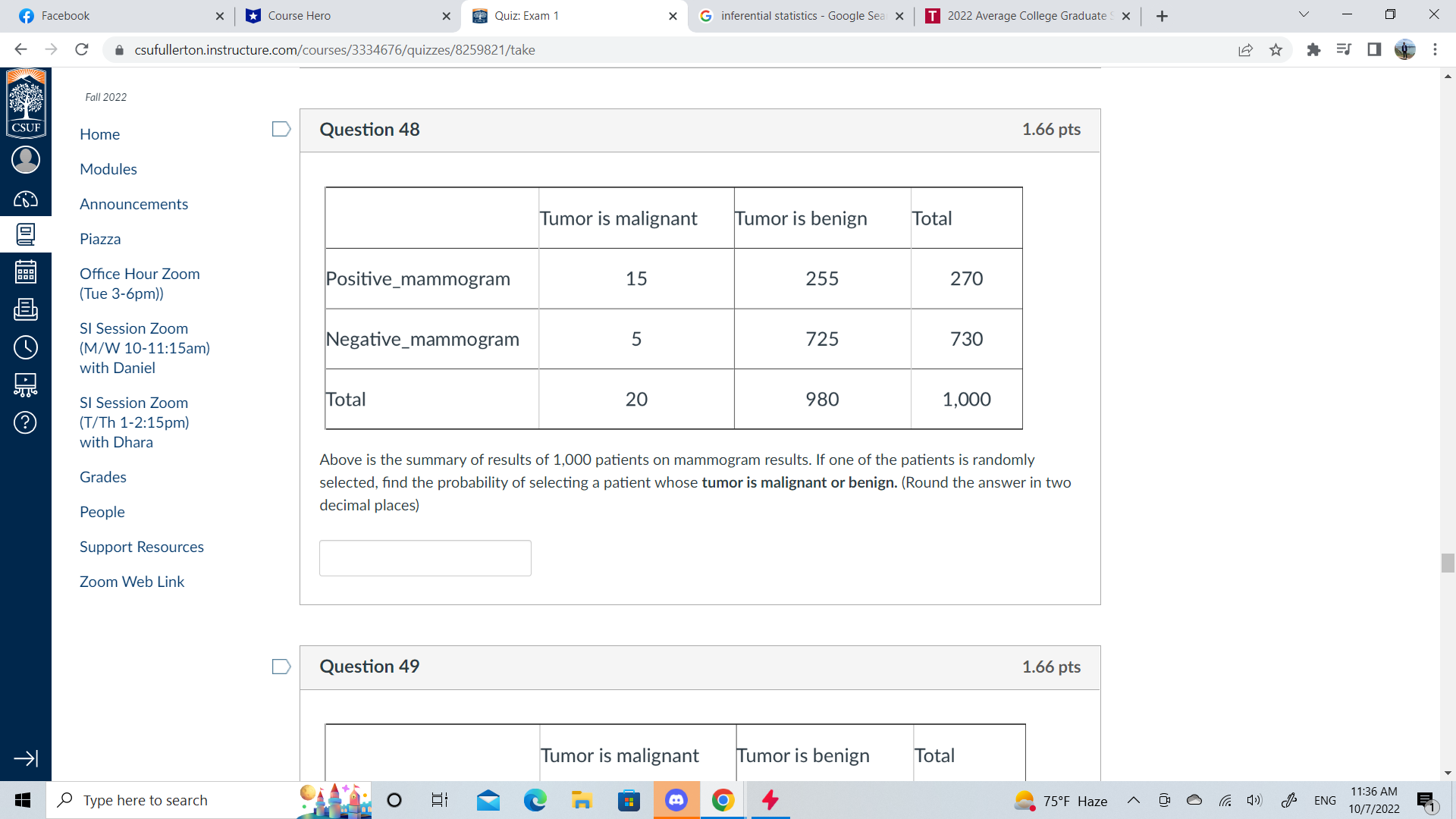1456x819 pixels.
Task: Flag Question 49 for review
Action: point(281,667)
